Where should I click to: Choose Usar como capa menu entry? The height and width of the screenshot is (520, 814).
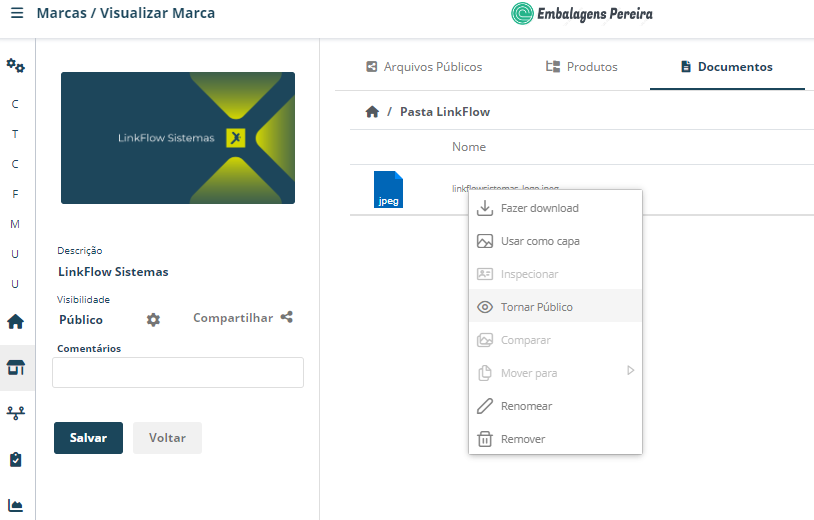point(555,241)
